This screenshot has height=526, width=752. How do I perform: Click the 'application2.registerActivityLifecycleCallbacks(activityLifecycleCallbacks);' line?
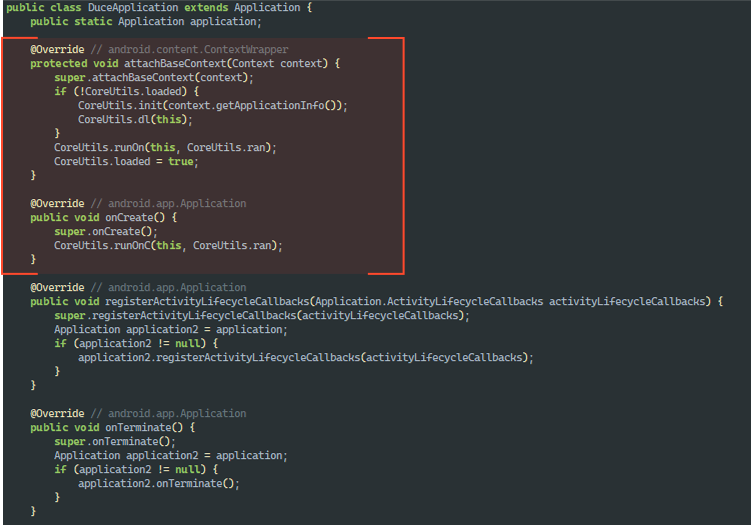click(306, 357)
